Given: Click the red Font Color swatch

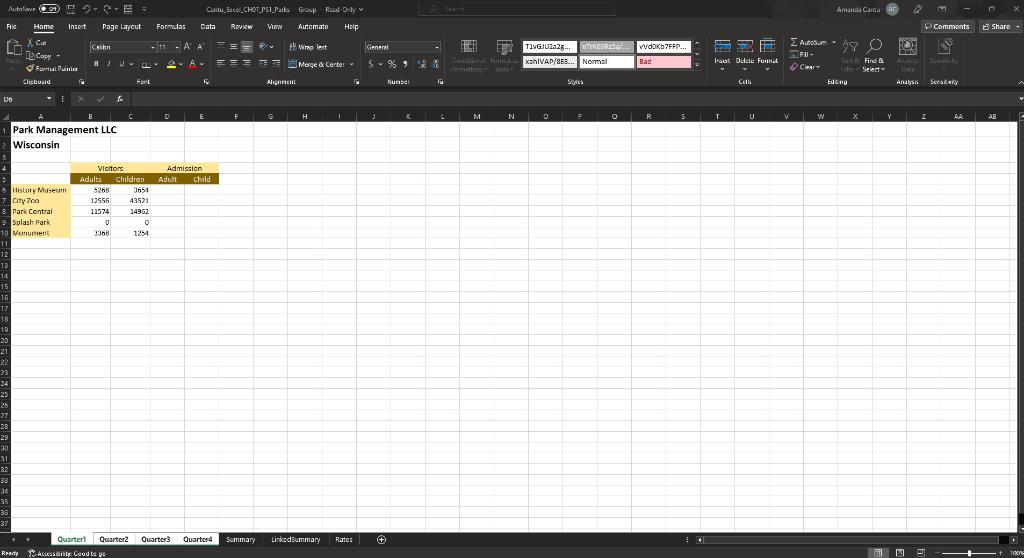Looking at the screenshot, I should tap(192, 64).
